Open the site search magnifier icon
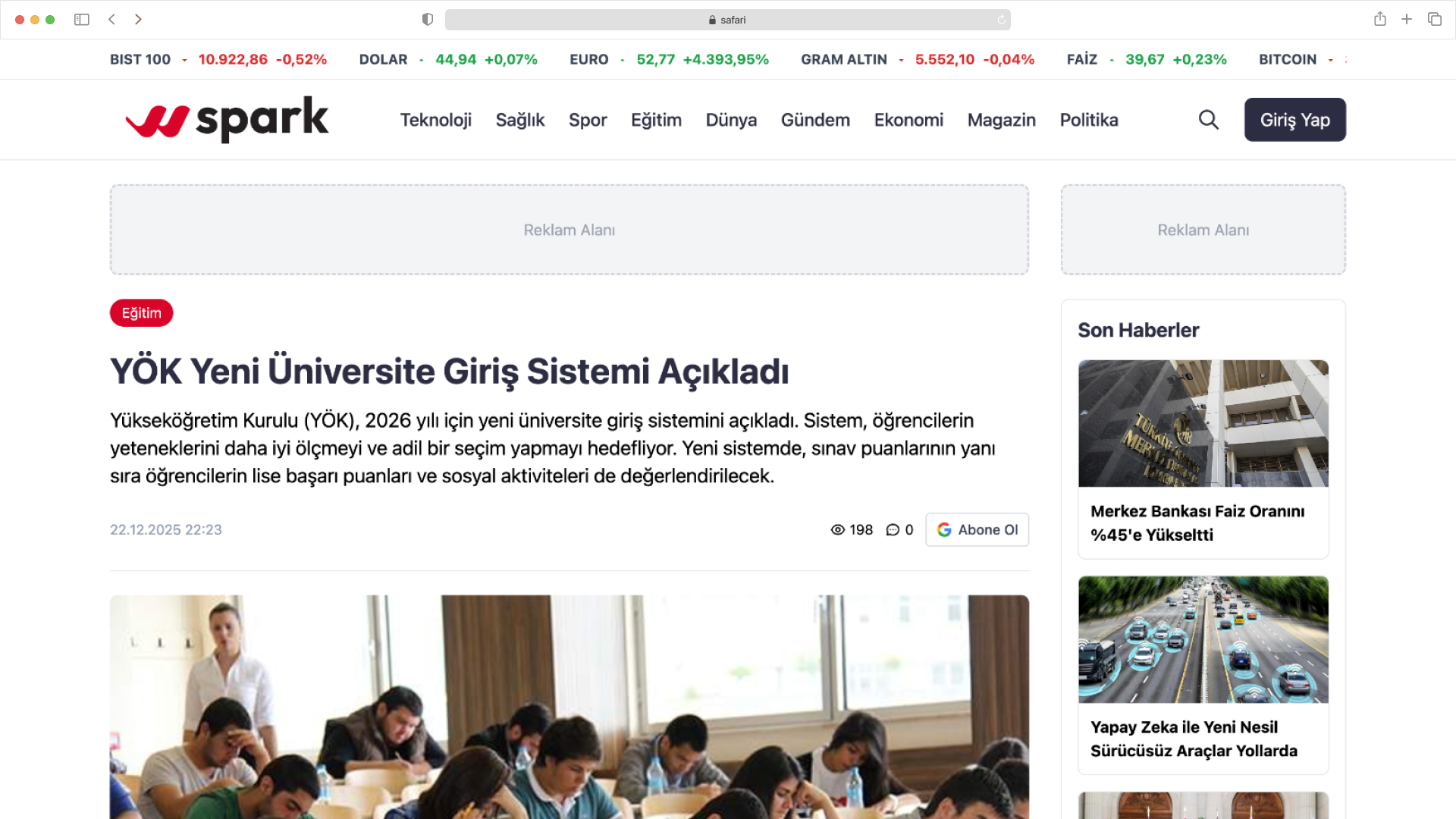Screen dimensions: 1456x819 (1209, 120)
